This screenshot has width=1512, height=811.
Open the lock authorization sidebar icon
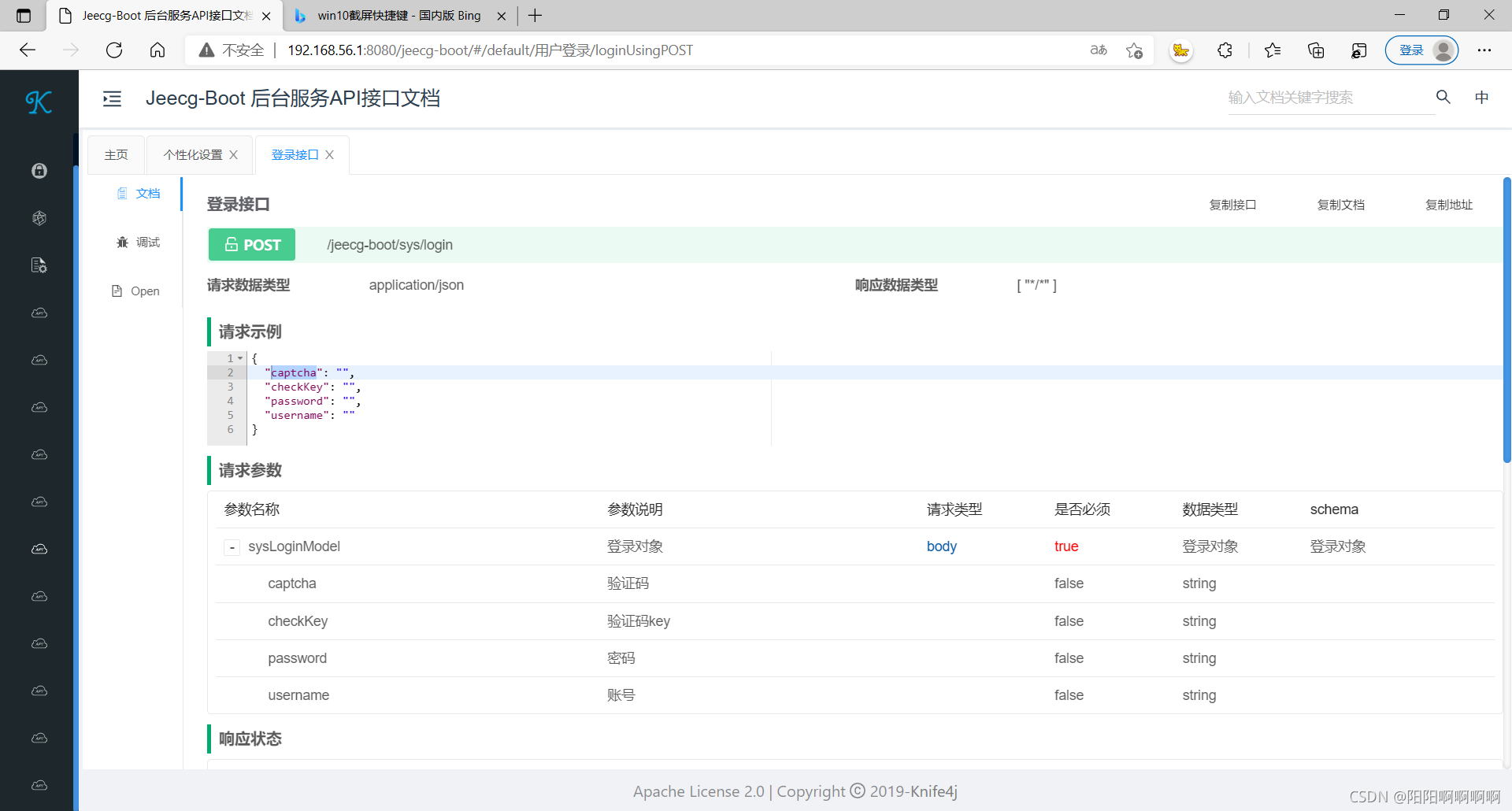point(39,171)
